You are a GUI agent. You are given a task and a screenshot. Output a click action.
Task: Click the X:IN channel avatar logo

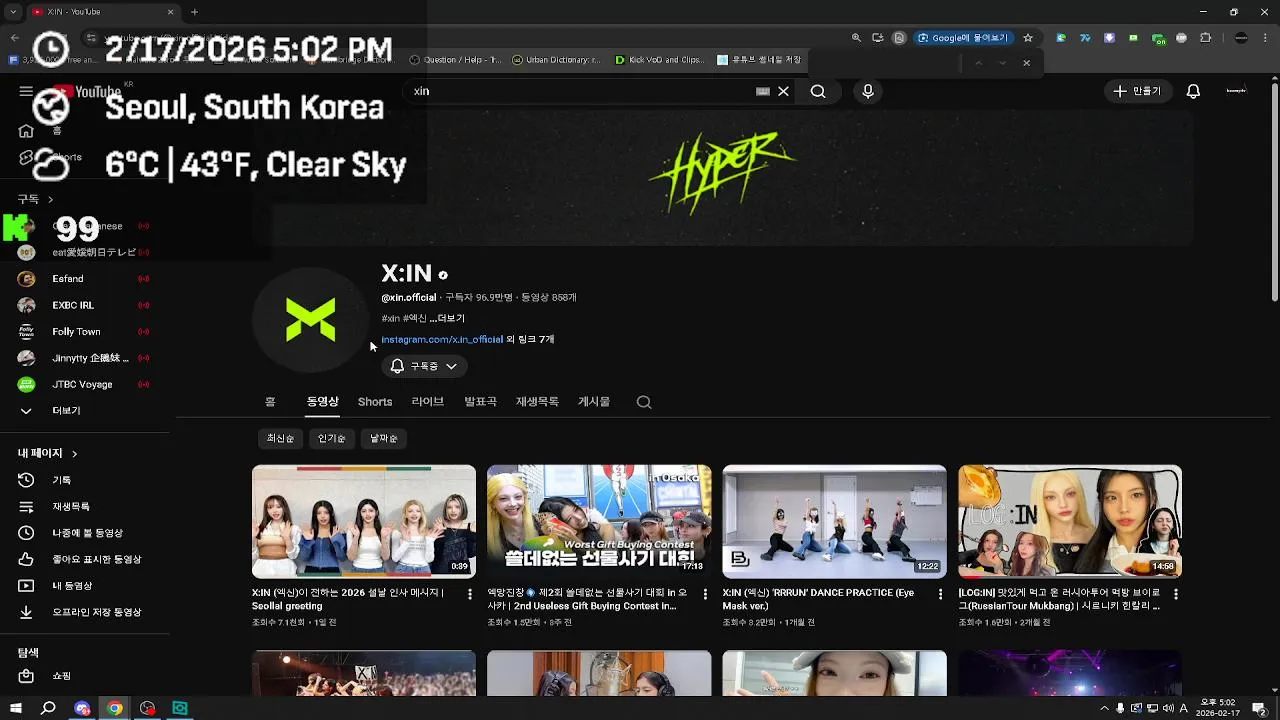[310, 320]
